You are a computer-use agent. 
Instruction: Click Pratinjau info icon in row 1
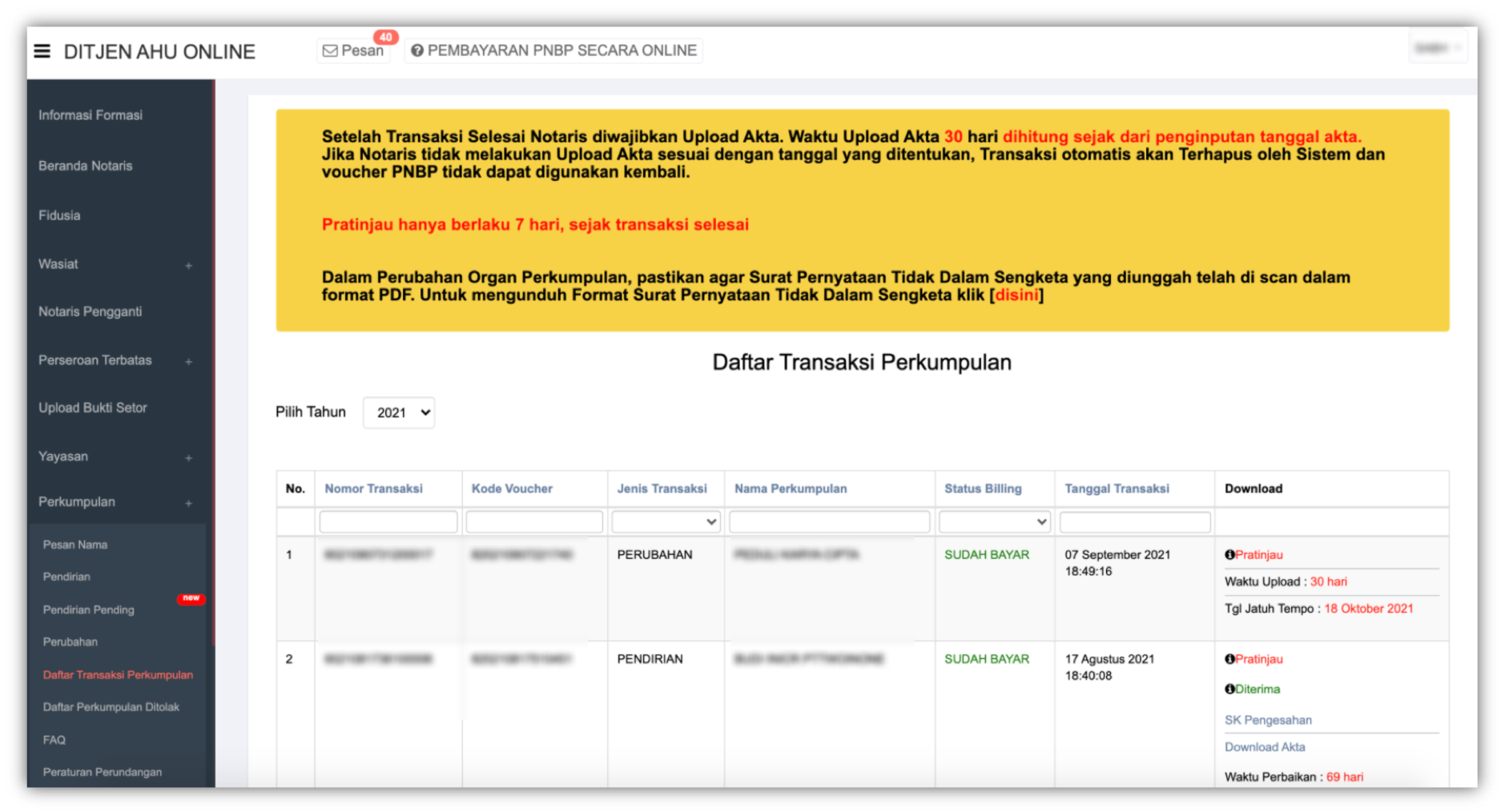pos(1229,555)
